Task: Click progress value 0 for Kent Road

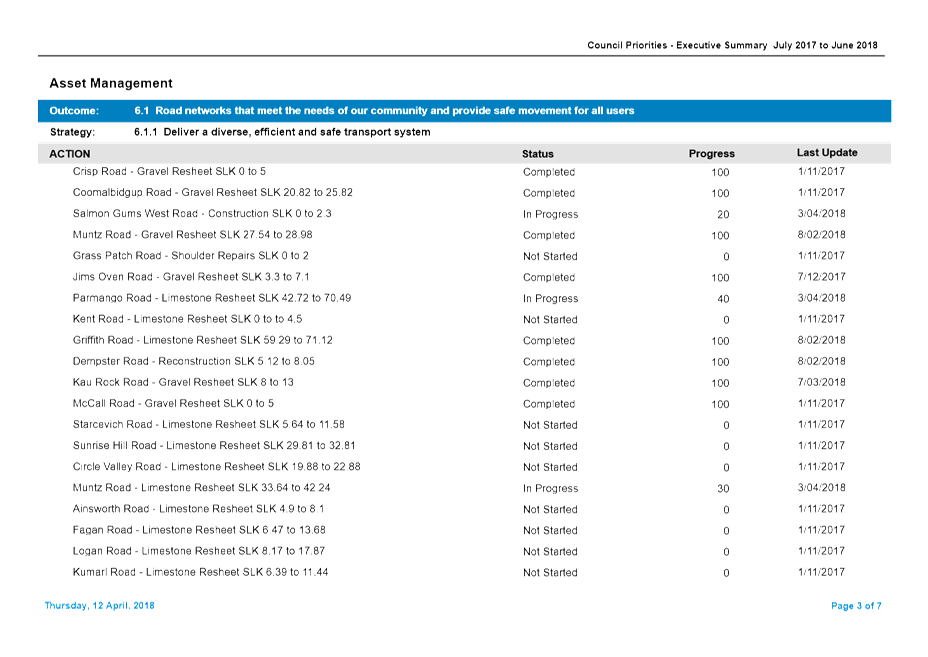Action: (x=726, y=320)
